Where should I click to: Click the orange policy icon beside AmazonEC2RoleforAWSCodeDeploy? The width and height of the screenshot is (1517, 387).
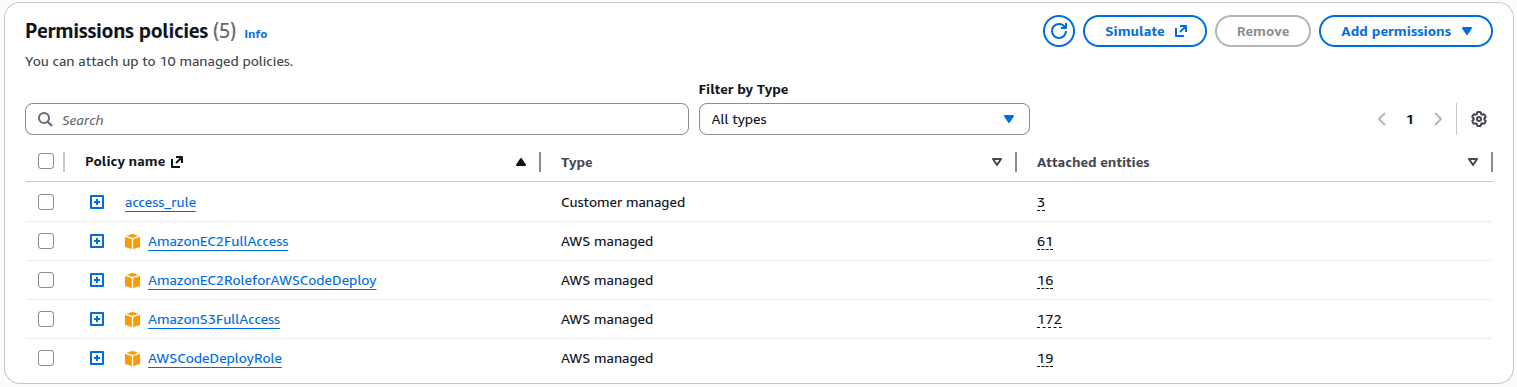(133, 281)
